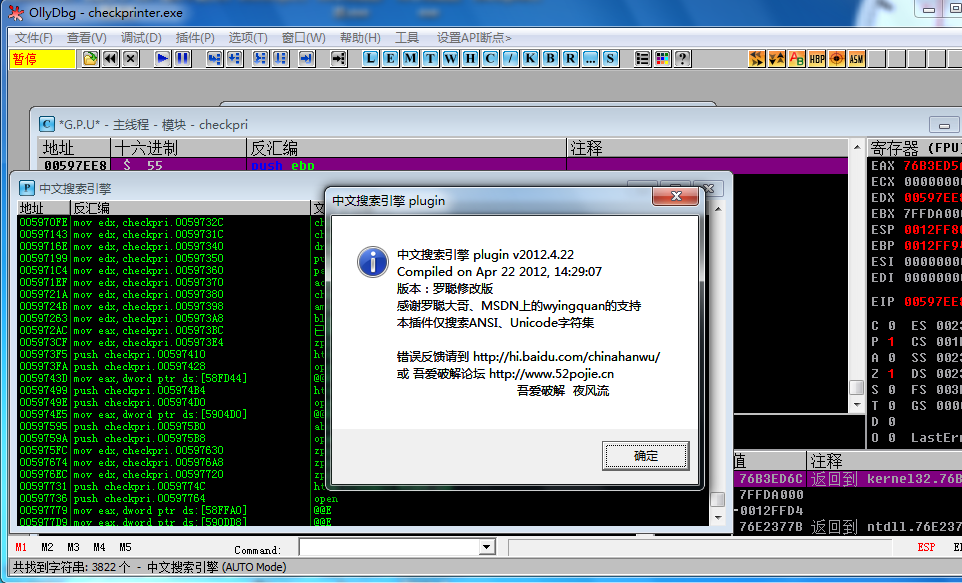962x583 pixels.
Task: Expand the Command combo box dropdown arrow
Action: 487,547
